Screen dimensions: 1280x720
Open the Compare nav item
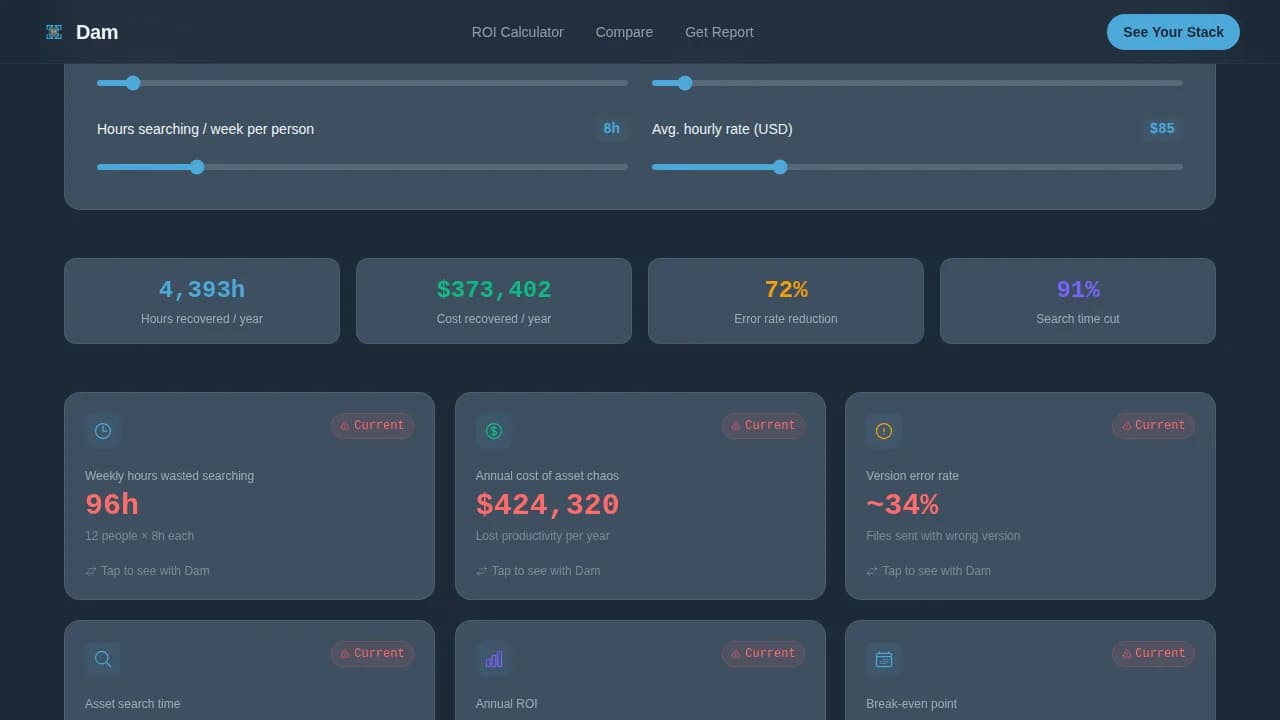pyautogui.click(x=624, y=32)
